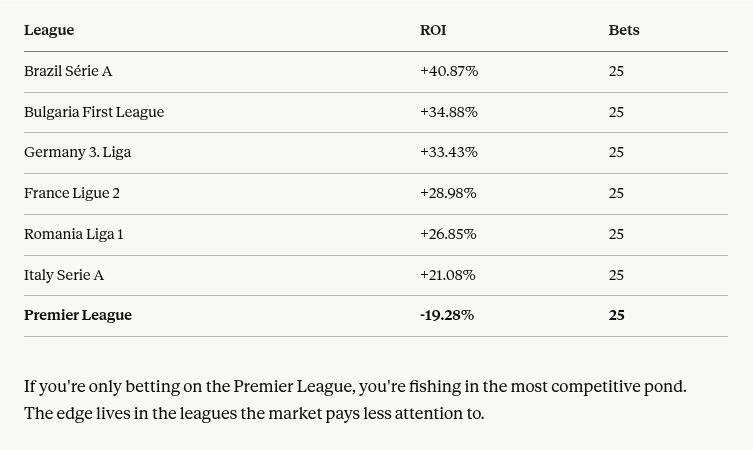Select the Brazil Série A row label
The height and width of the screenshot is (450, 753).
[x=68, y=71]
